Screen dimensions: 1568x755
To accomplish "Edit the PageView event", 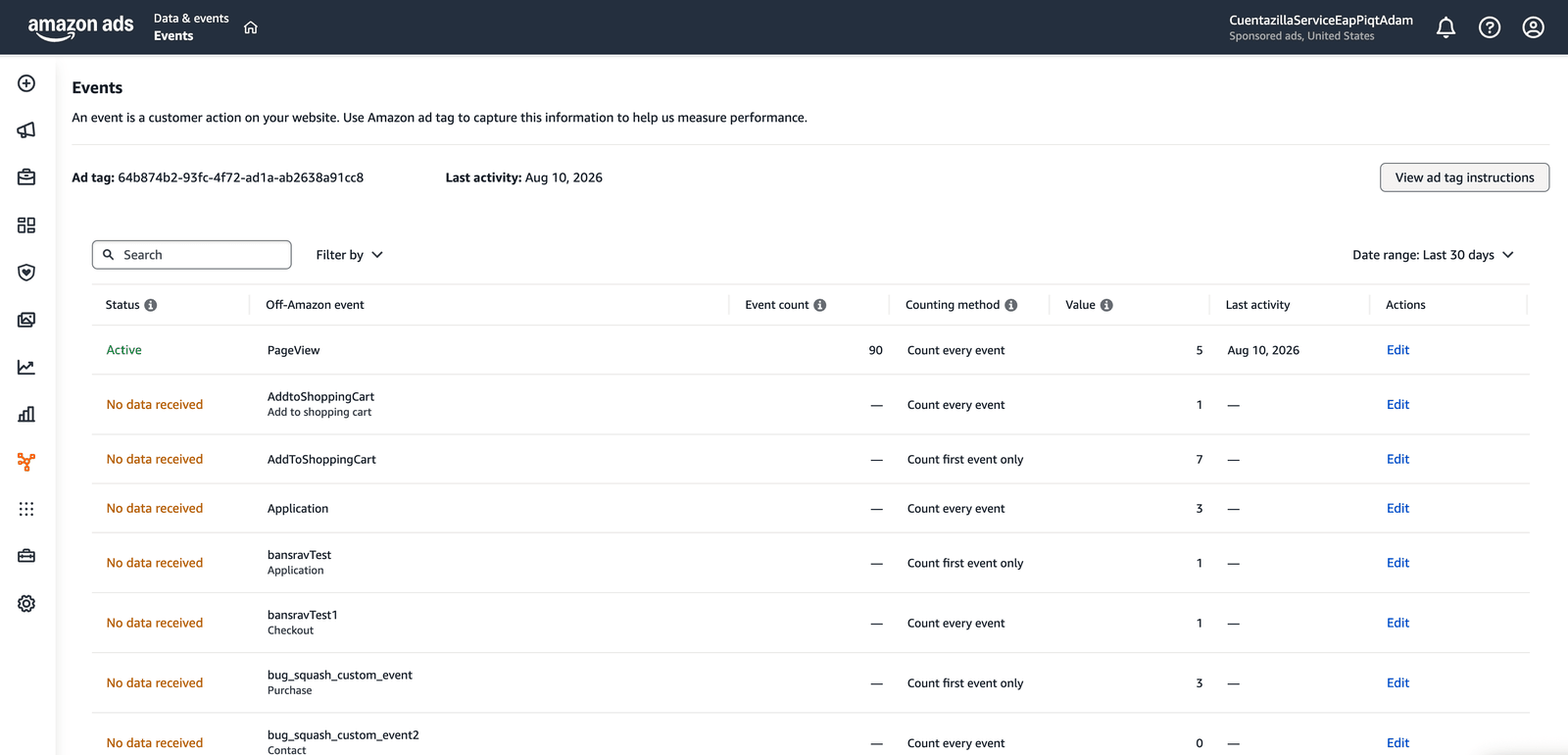I will pyautogui.click(x=1397, y=350).
